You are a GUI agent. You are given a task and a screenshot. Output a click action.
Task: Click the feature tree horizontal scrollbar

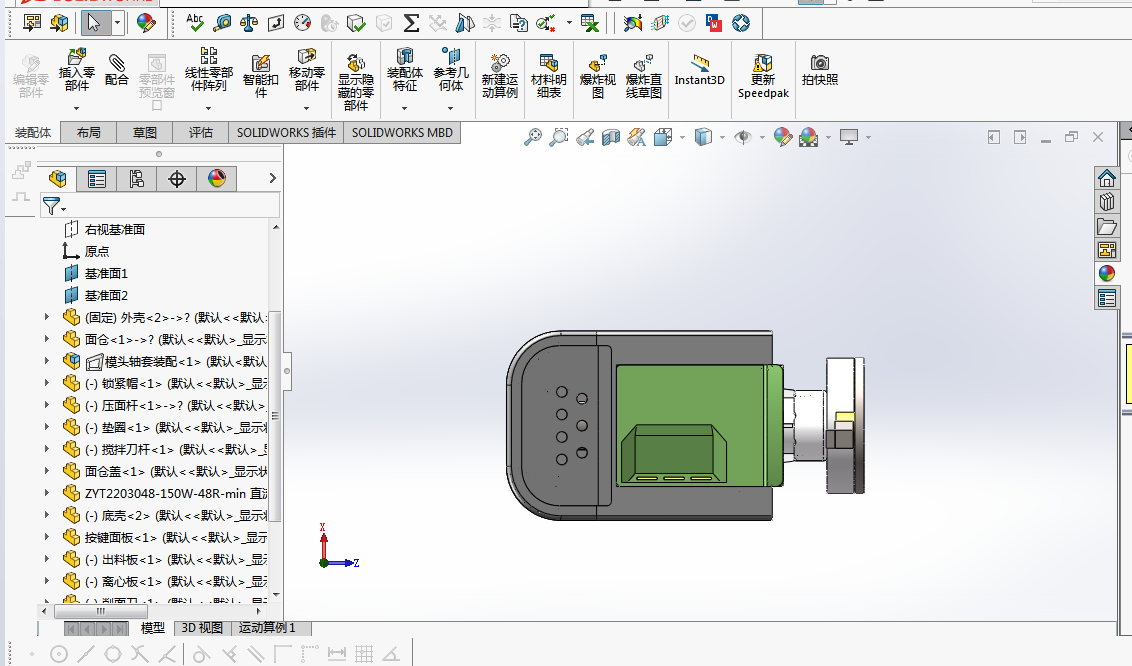101,611
